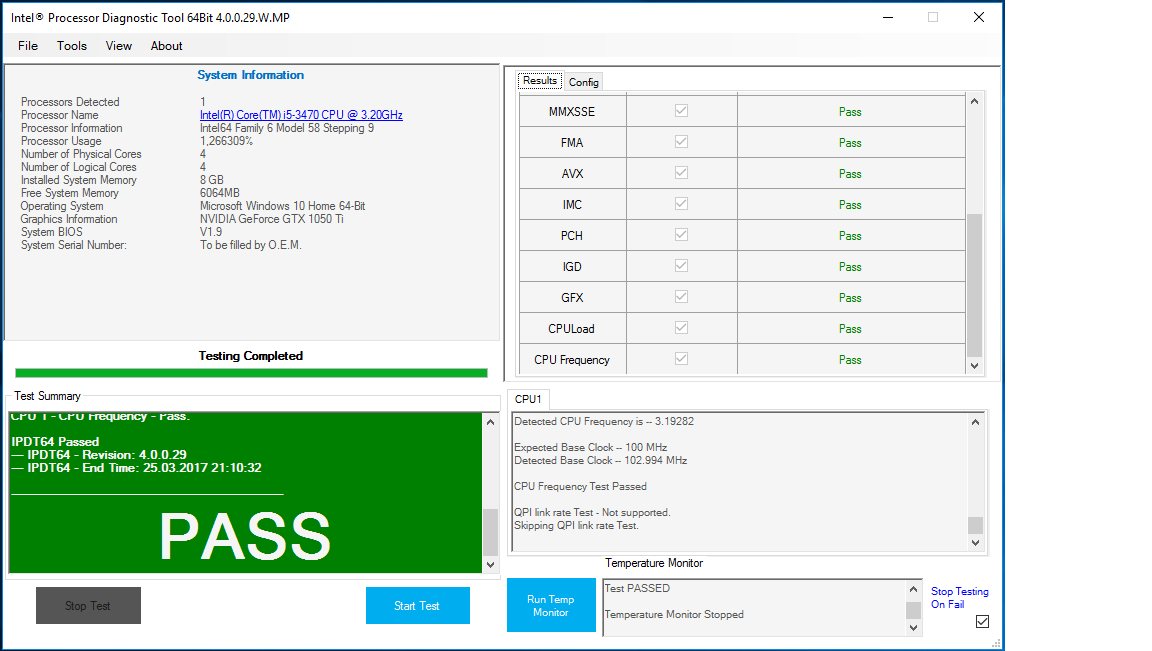Click the Temperature Monitor scroll down arrow
Image resolution: width=1152 pixels, height=651 pixels.
[913, 627]
